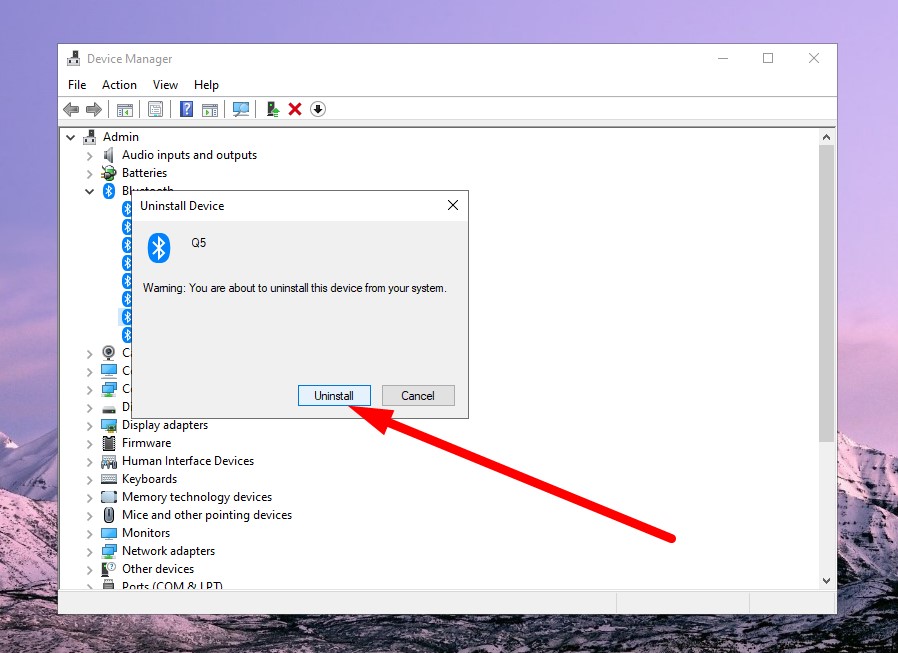
Task: Click the Back navigation arrow
Action: [x=69, y=109]
